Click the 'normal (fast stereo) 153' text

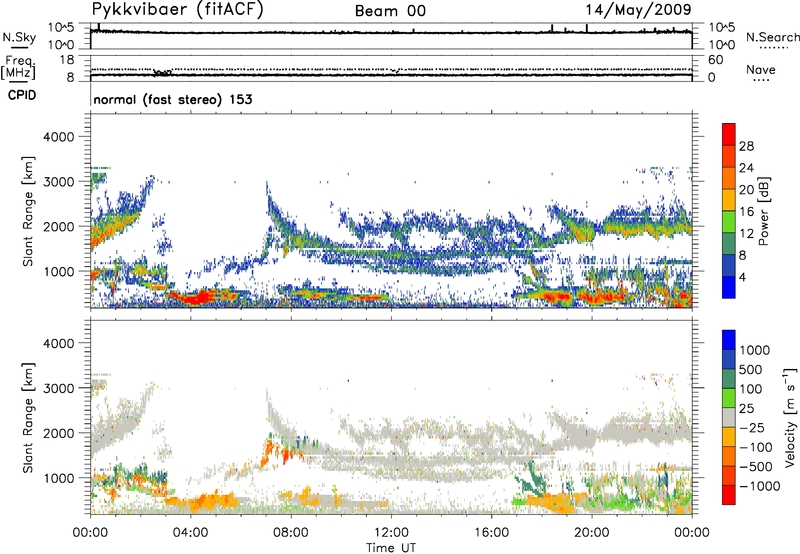click(x=173, y=99)
